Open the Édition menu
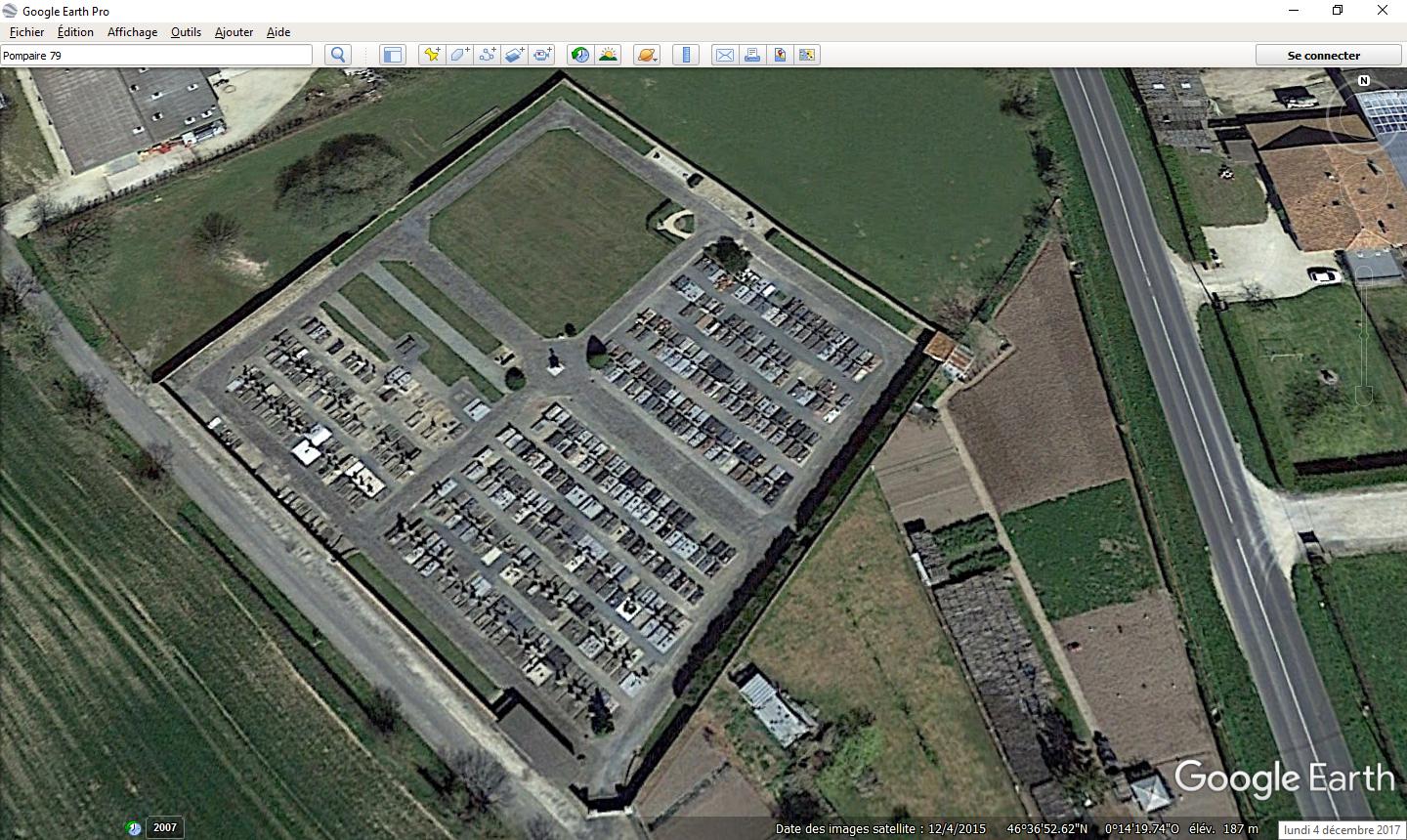Screen dimensions: 1407x840 tap(75, 32)
